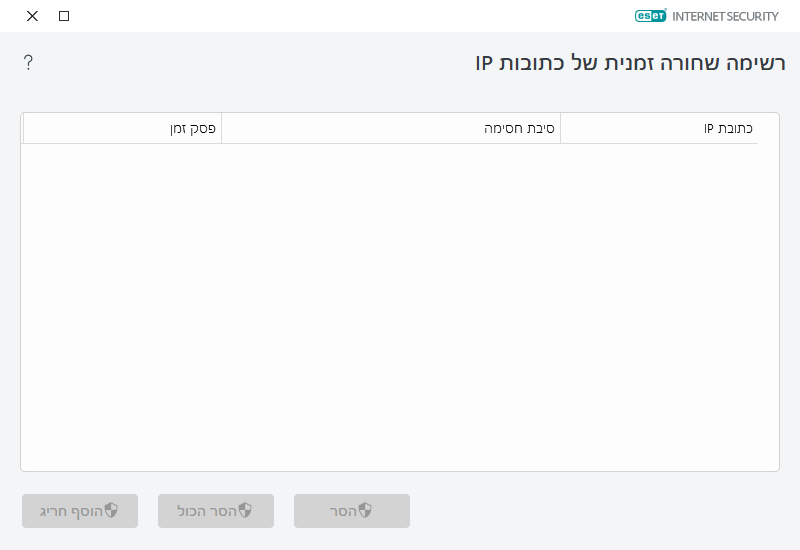Click the shield icon beside הסר הכול
The height and width of the screenshot is (550, 800).
(245, 511)
